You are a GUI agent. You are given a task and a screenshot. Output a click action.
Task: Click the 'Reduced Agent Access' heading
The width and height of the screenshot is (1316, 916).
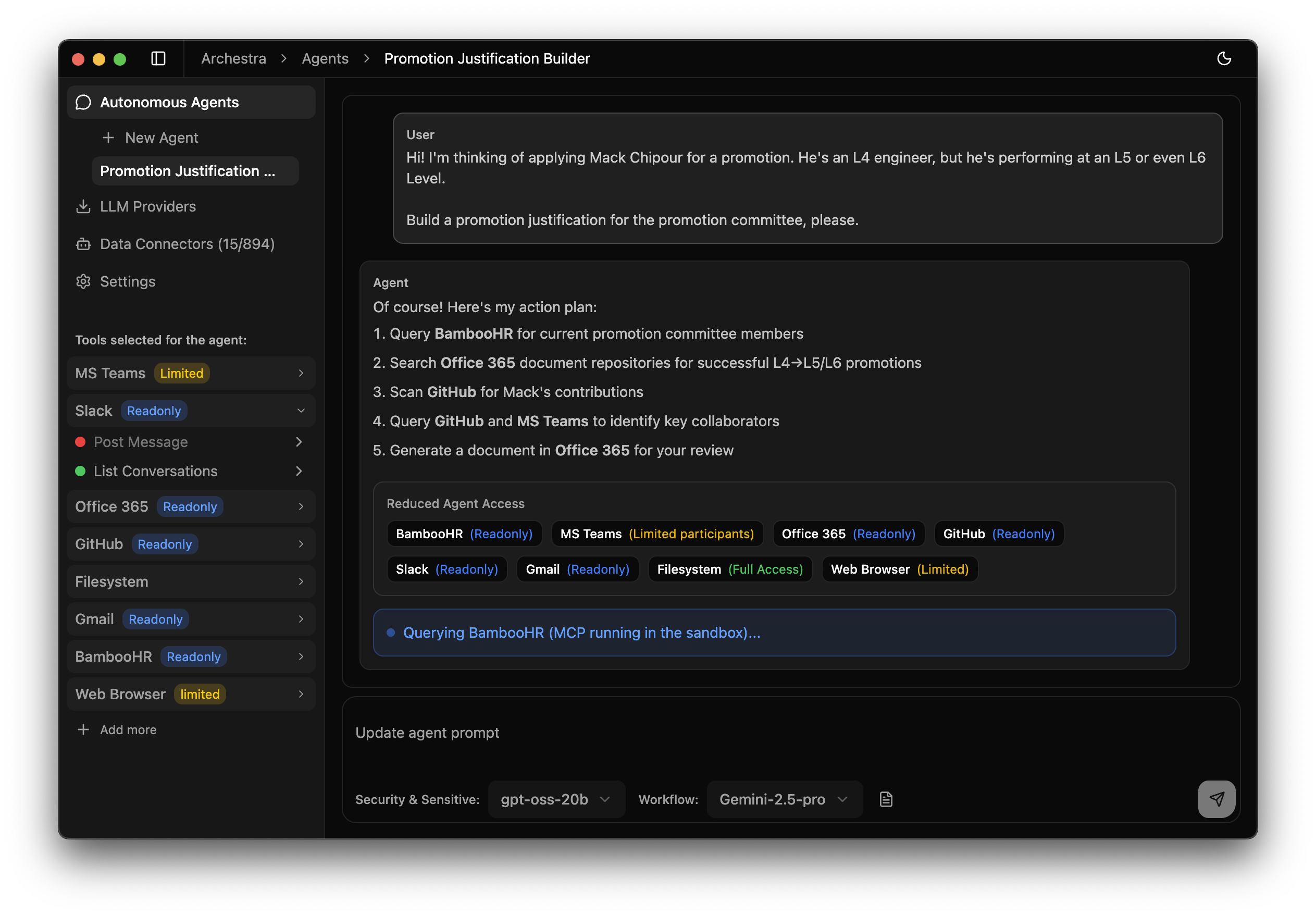[x=455, y=503]
